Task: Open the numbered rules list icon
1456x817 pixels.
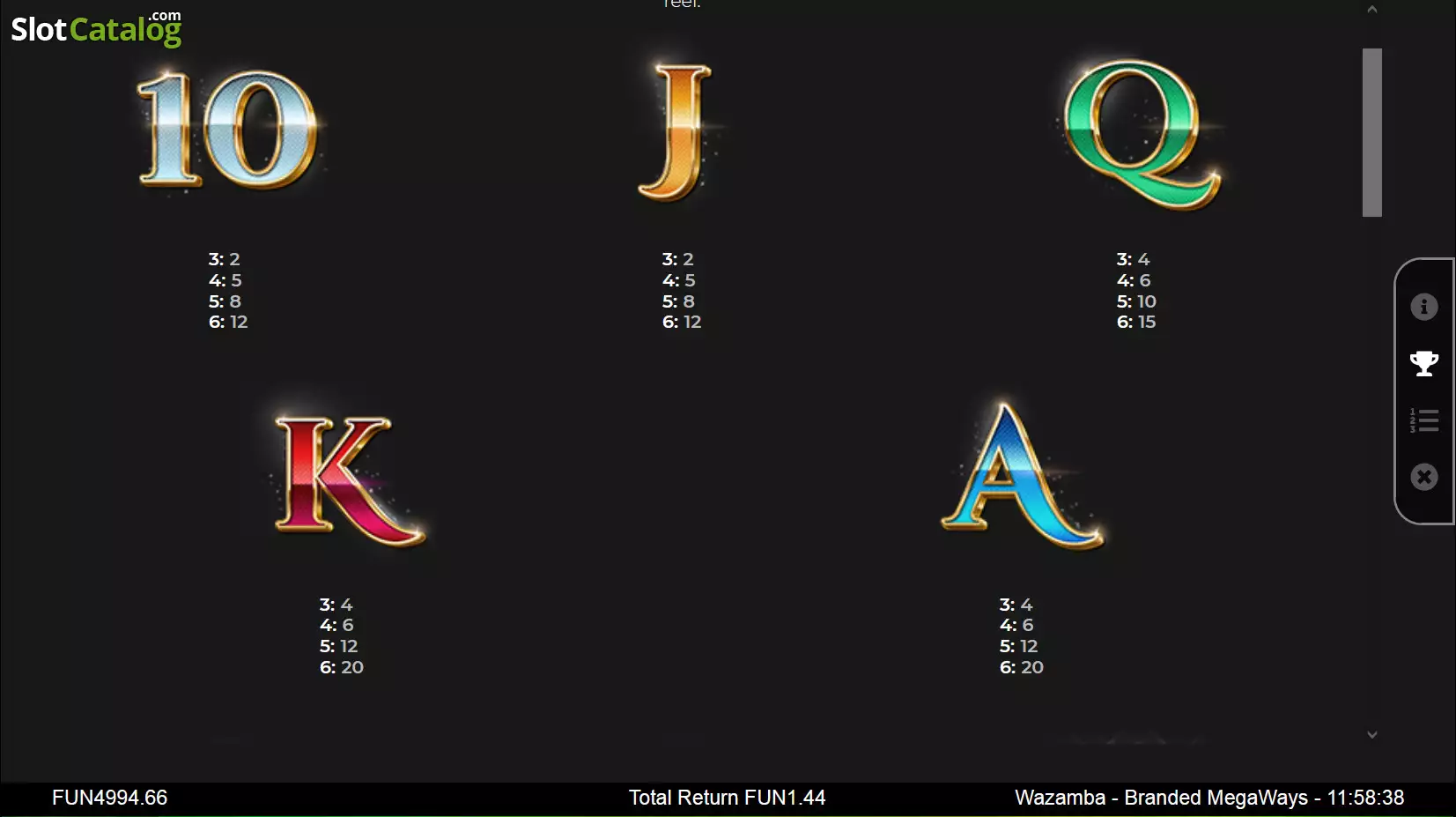Action: 1423,420
